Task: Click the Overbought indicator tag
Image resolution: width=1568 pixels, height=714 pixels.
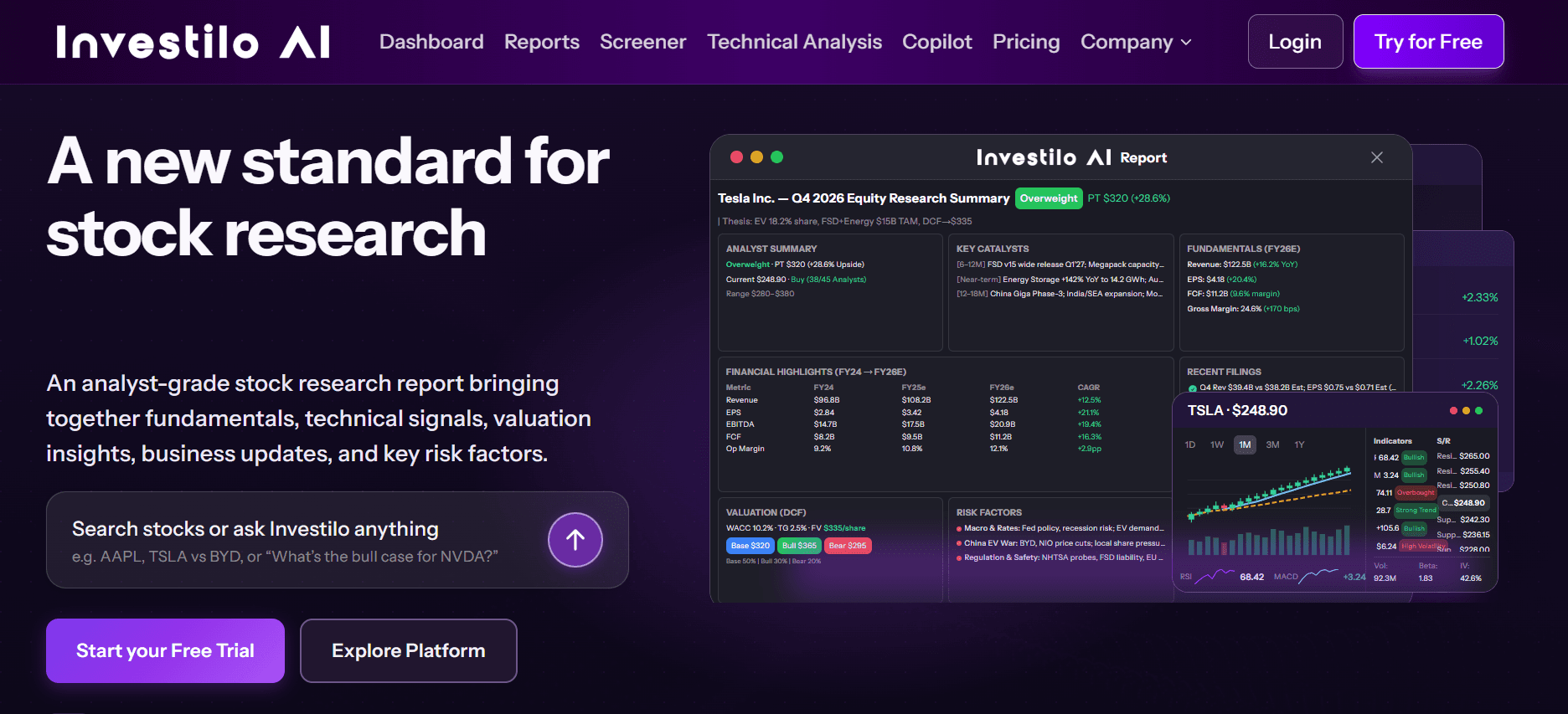Action: (1416, 493)
